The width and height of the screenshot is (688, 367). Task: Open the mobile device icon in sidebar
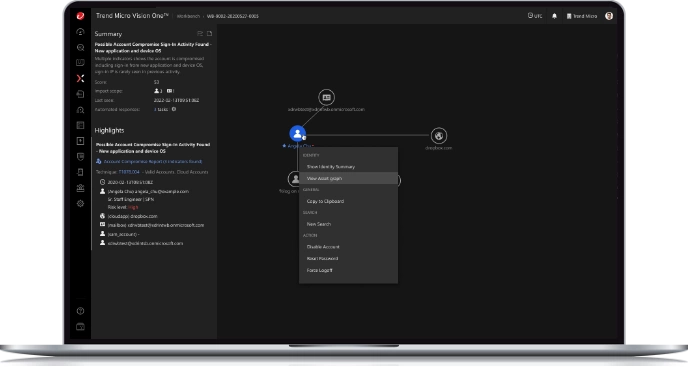80,172
